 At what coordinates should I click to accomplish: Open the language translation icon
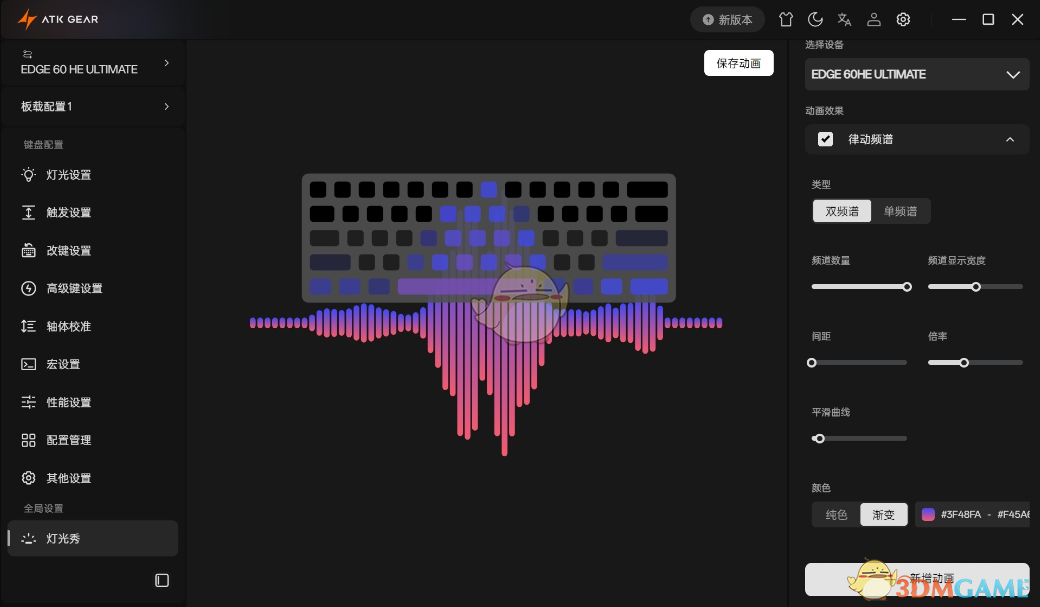pyautogui.click(x=844, y=20)
